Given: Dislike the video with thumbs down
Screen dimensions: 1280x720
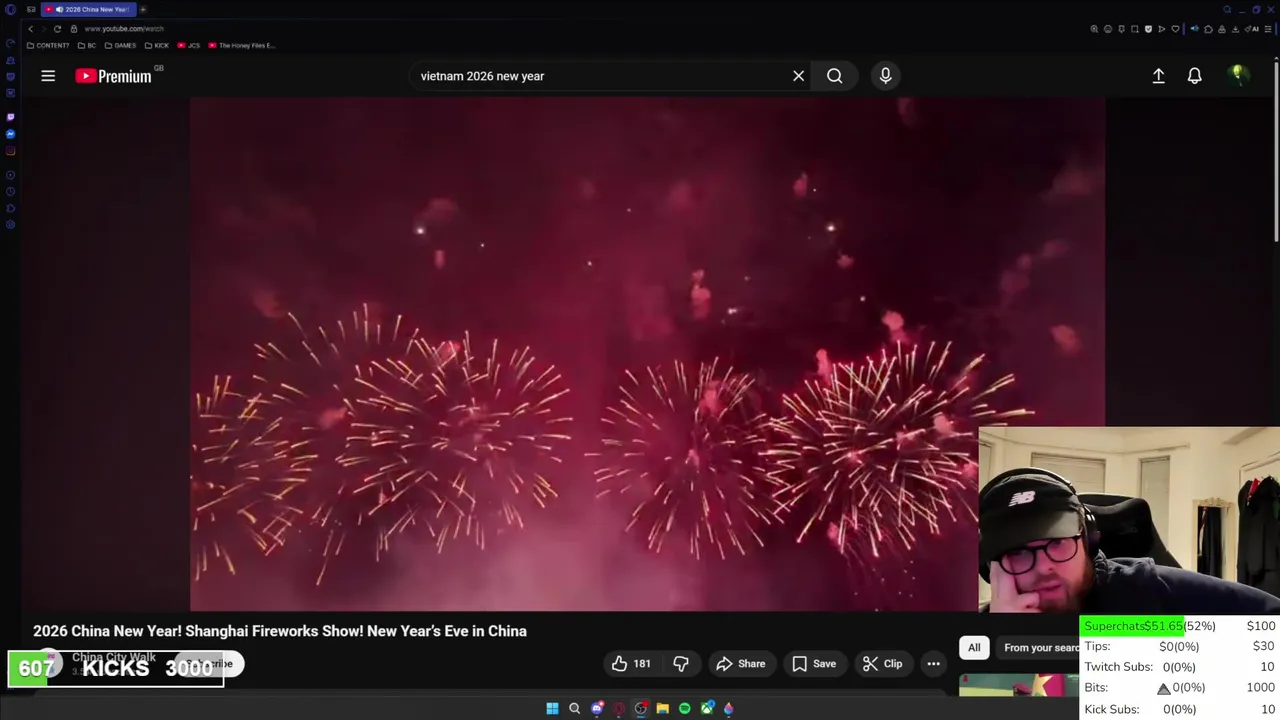Looking at the screenshot, I should click(x=681, y=664).
